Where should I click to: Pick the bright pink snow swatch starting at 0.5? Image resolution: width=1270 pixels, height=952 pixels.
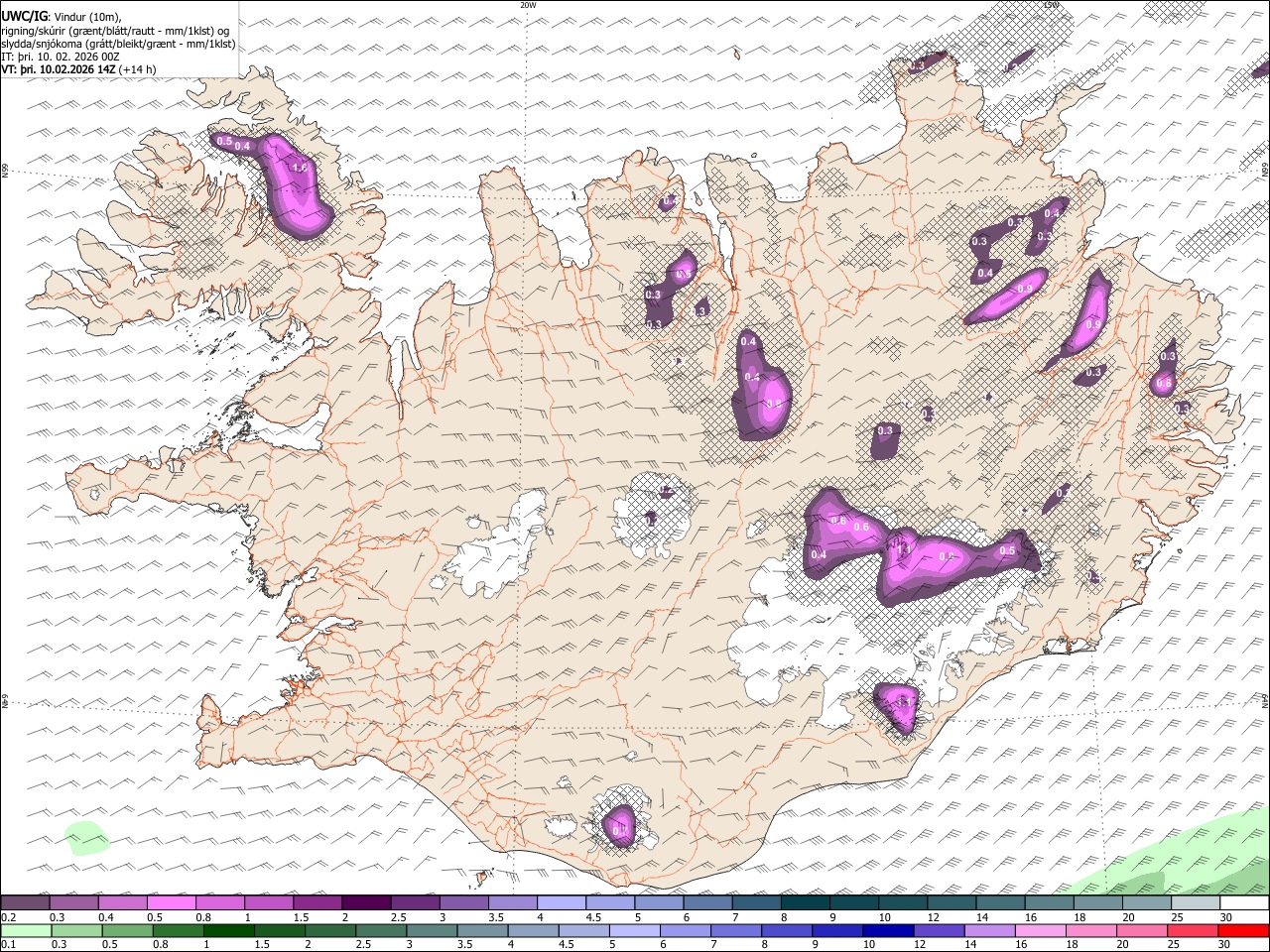(x=171, y=902)
